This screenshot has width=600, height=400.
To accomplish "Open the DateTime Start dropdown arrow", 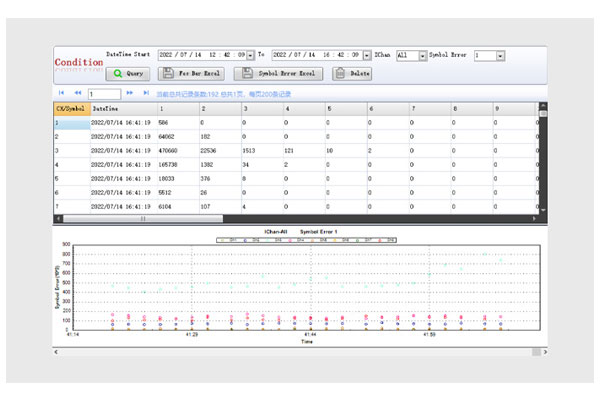I will point(250,56).
